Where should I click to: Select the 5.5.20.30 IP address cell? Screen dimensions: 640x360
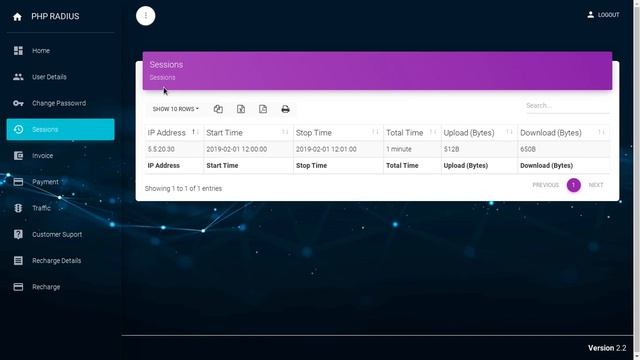coord(174,149)
